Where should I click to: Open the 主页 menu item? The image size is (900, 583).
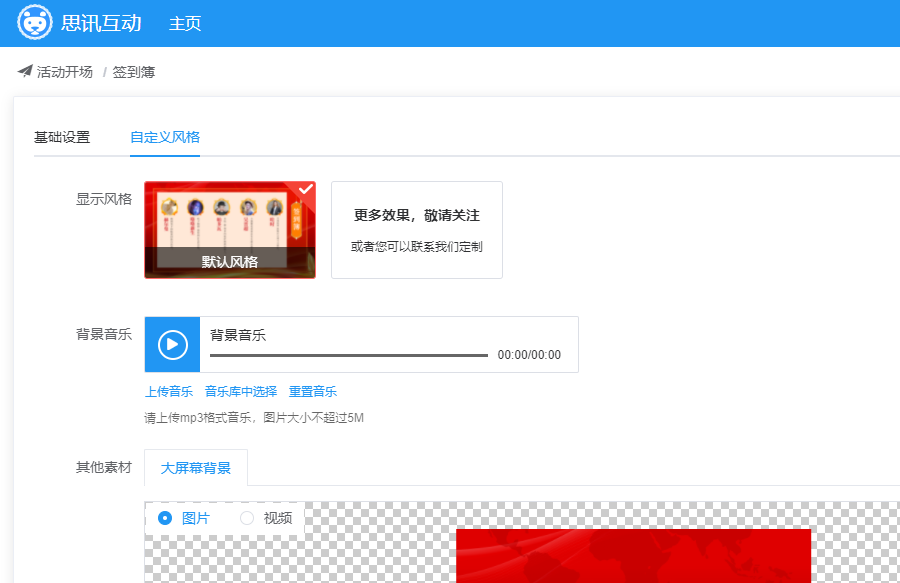(185, 24)
